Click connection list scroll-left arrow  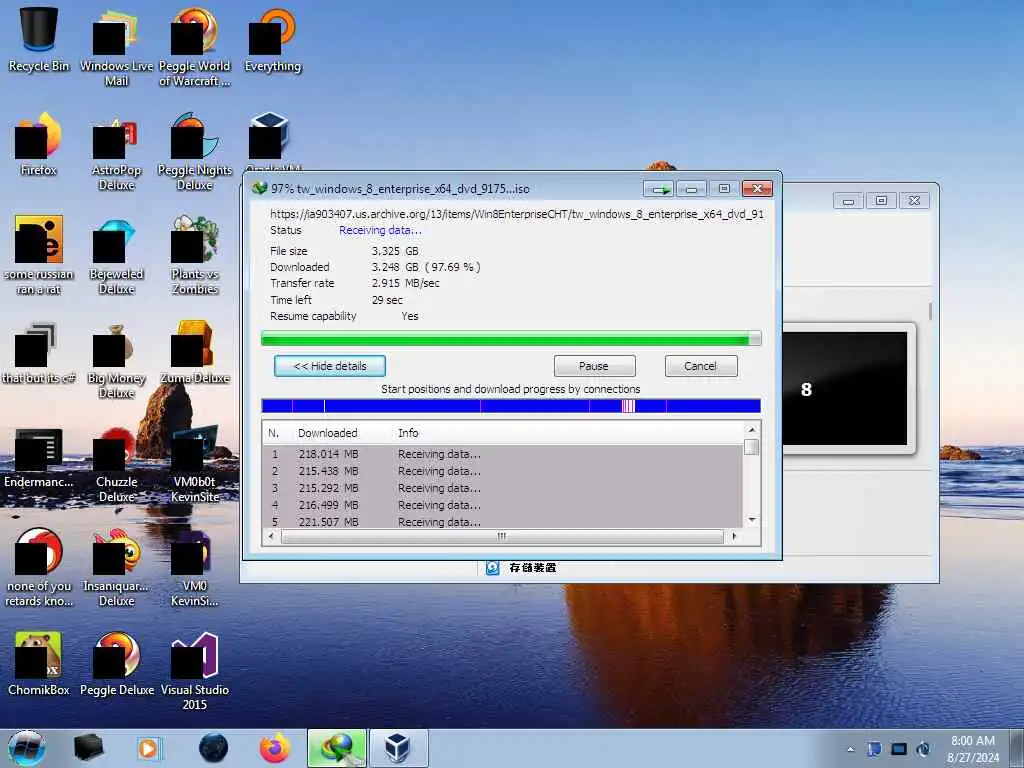272,536
